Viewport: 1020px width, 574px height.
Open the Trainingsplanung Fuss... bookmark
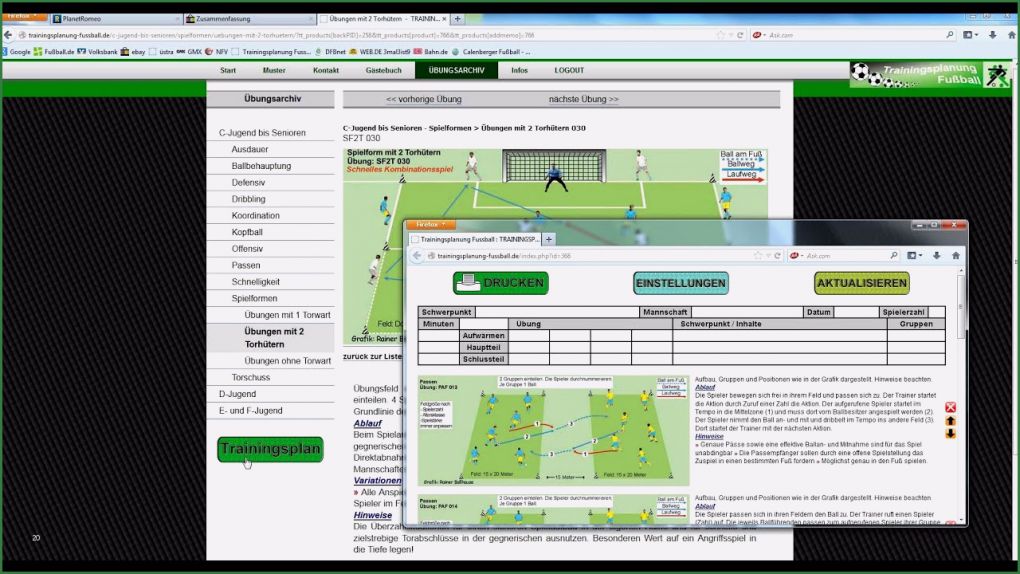click(x=271, y=51)
